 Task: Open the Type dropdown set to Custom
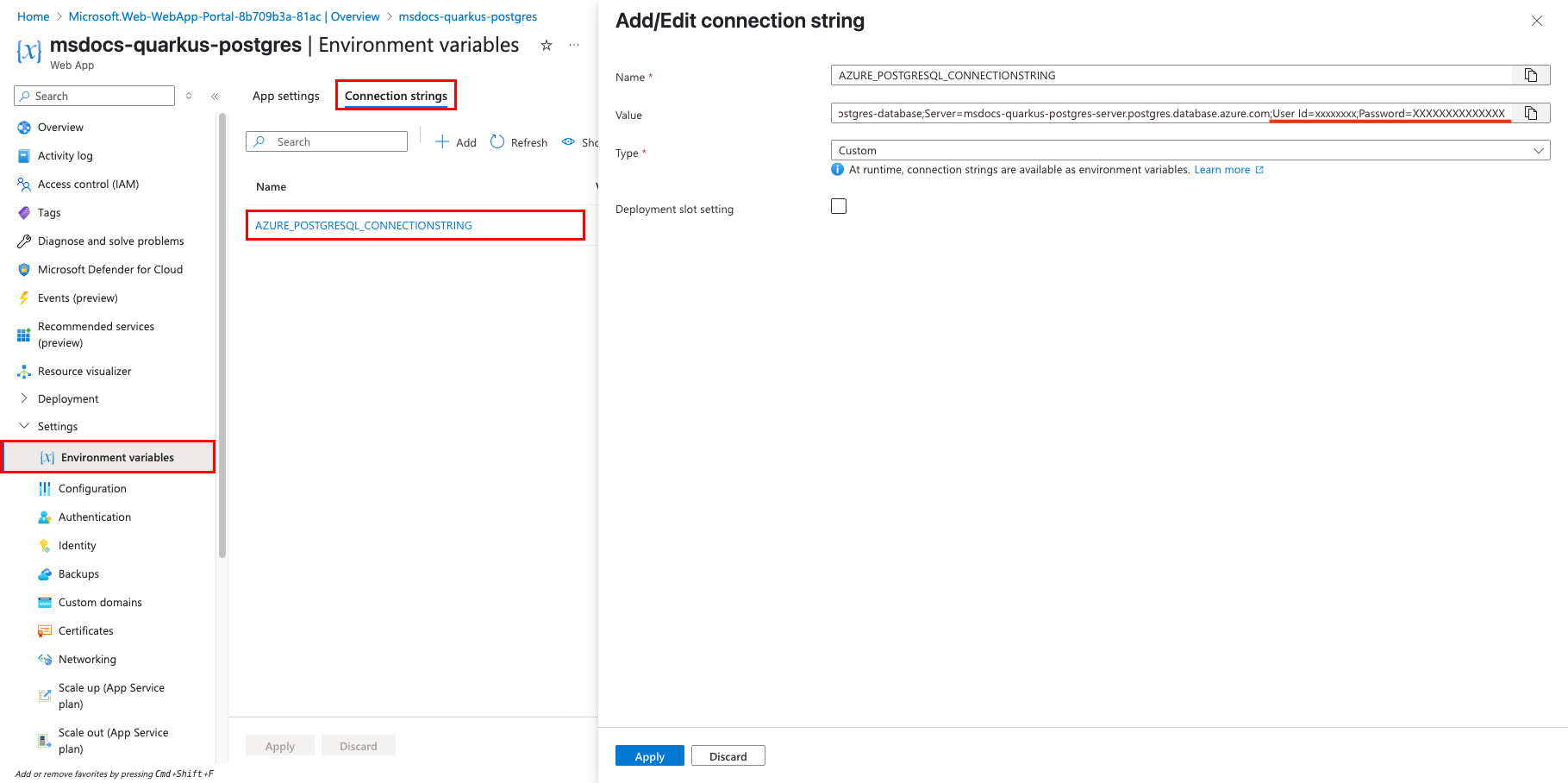coord(1190,150)
